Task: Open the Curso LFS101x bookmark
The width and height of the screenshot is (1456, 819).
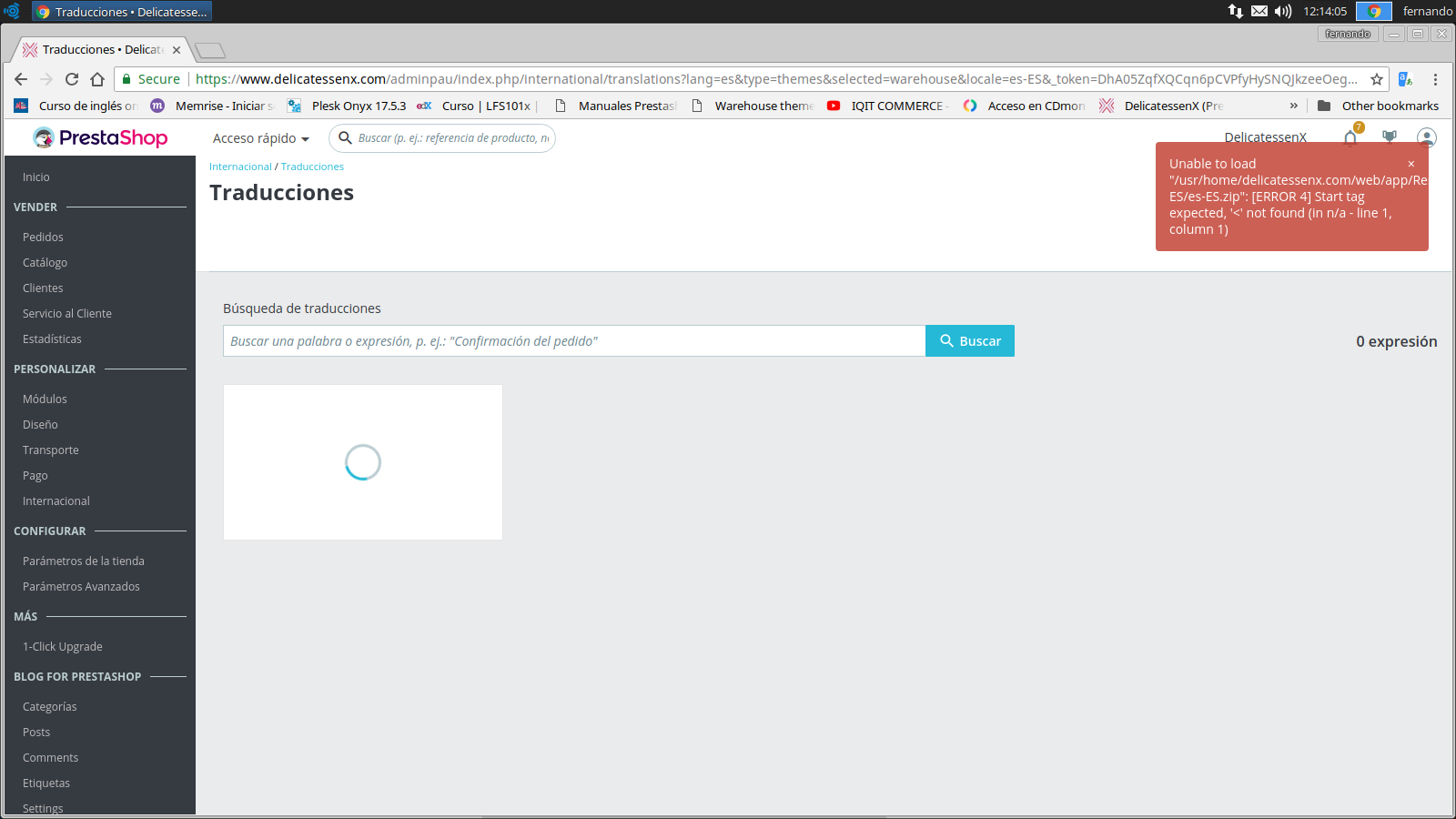Action: point(477,106)
